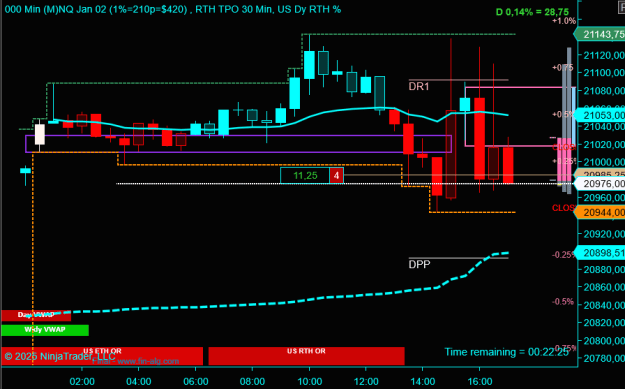The image size is (625, 389).
Task: Toggle the Day VWAP indicator button
Action: 36,315
